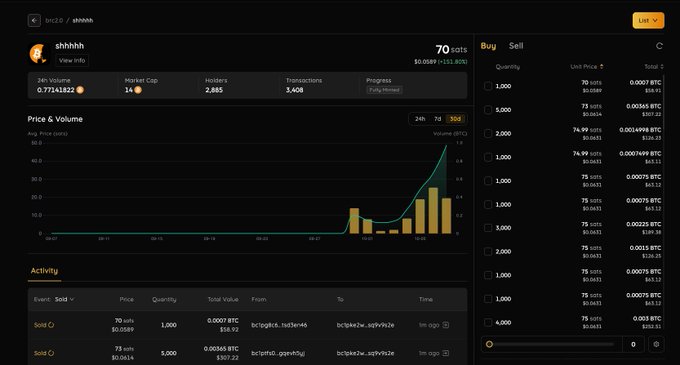This screenshot has height=365, width=680.
Task: Click BTC coin icon next to Market Cap
Action: (x=138, y=90)
